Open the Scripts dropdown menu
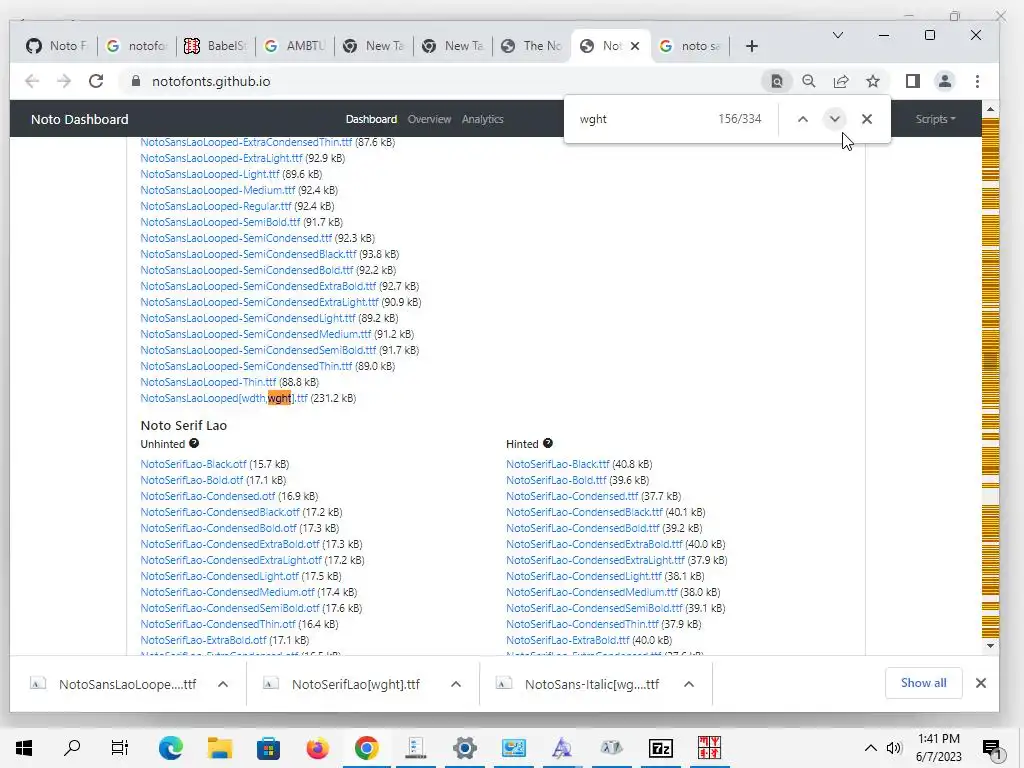The image size is (1024, 768). tap(935, 119)
